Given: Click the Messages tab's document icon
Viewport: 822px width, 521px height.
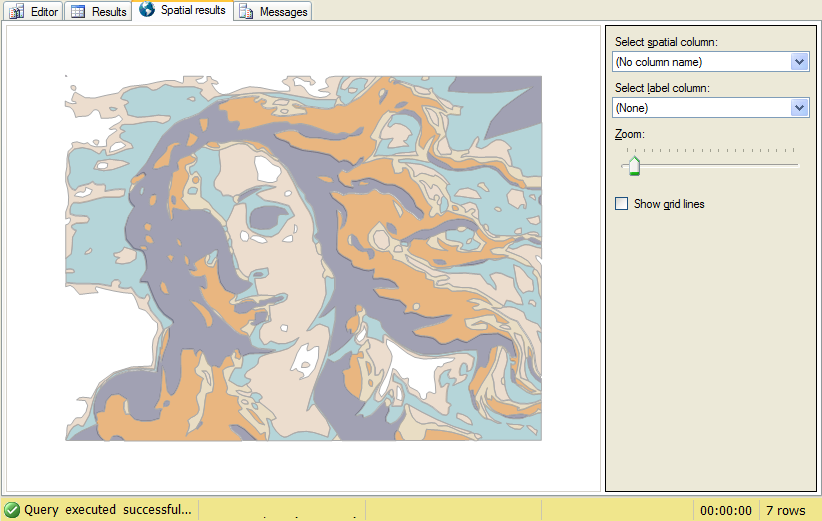Looking at the screenshot, I should coord(246,12).
